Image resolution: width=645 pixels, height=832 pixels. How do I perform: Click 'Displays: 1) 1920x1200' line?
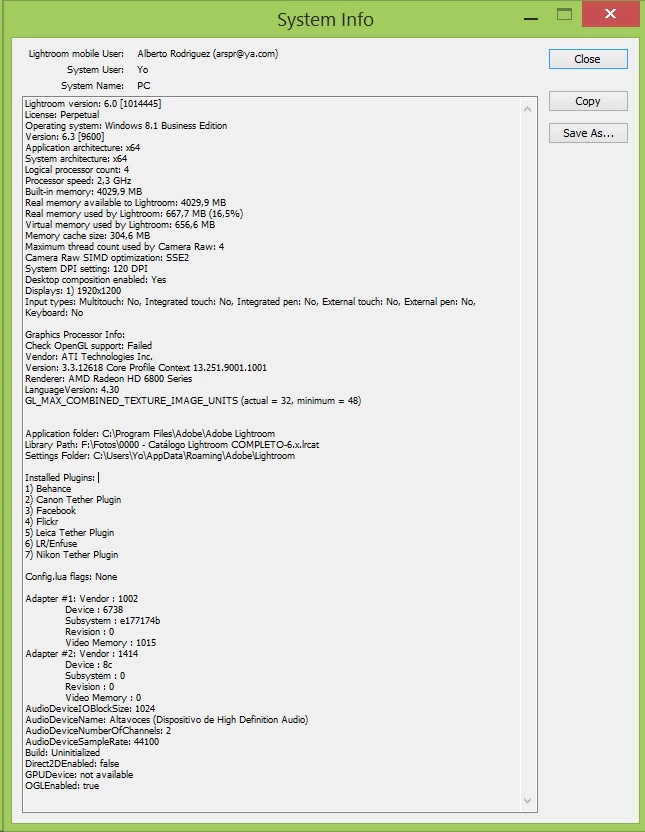pos(73,291)
